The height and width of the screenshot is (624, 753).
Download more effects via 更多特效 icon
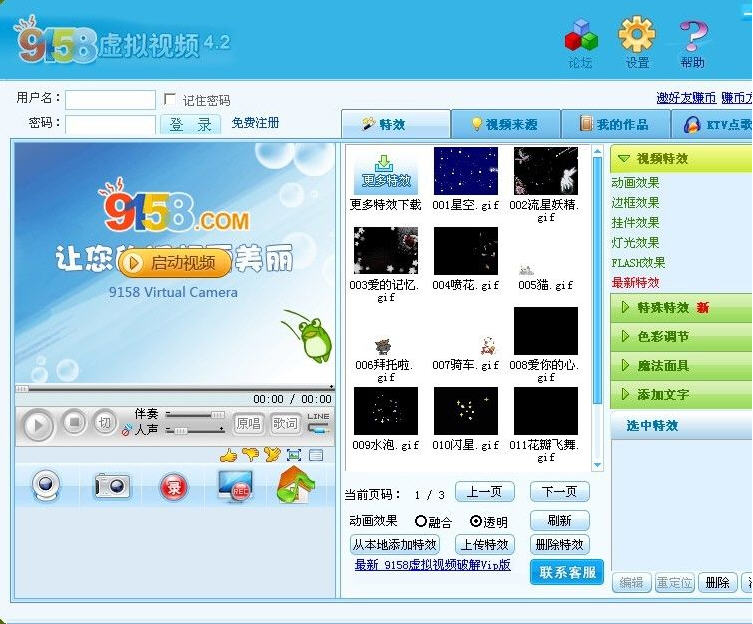pos(385,172)
